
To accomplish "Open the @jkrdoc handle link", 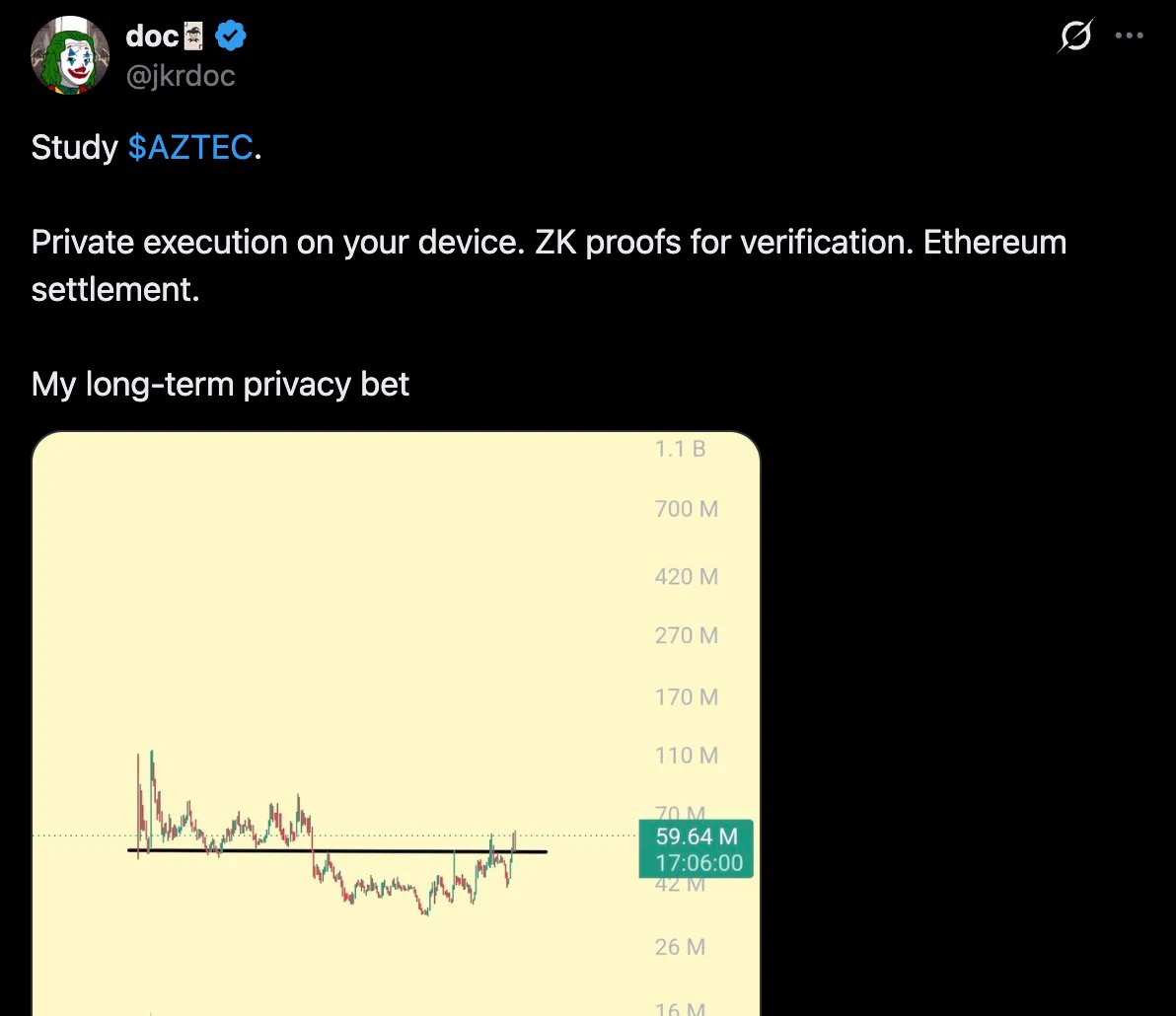I will point(180,76).
